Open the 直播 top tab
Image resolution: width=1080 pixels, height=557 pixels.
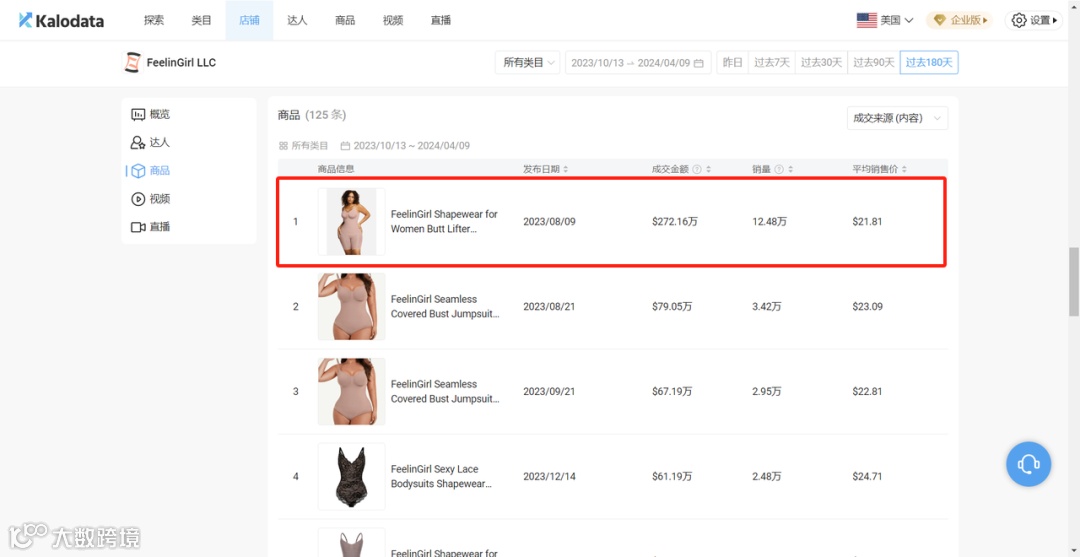440,21
